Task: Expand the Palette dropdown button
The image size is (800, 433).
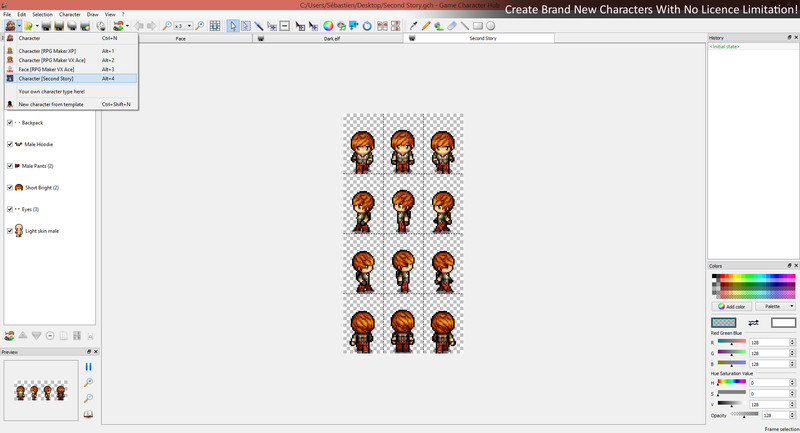Action: coord(776,307)
